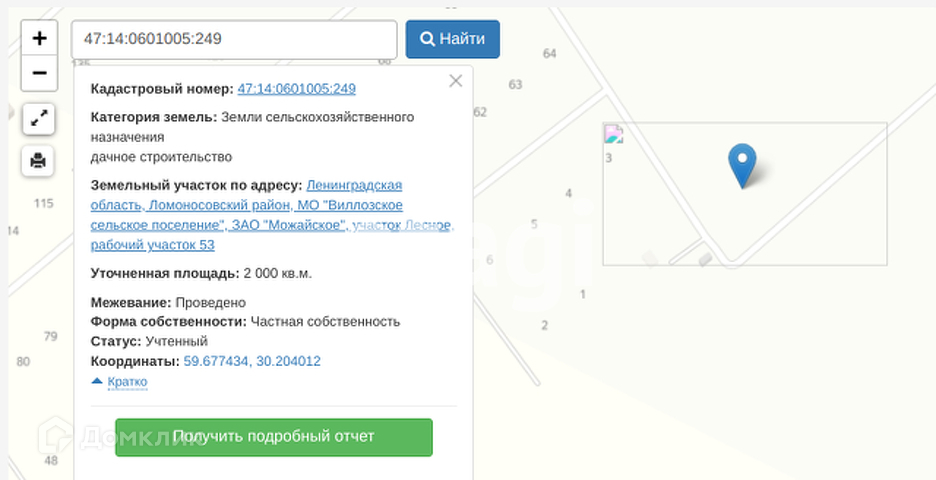Click plot number 64 on map
Viewport: 936px width, 480px height.
550,54
